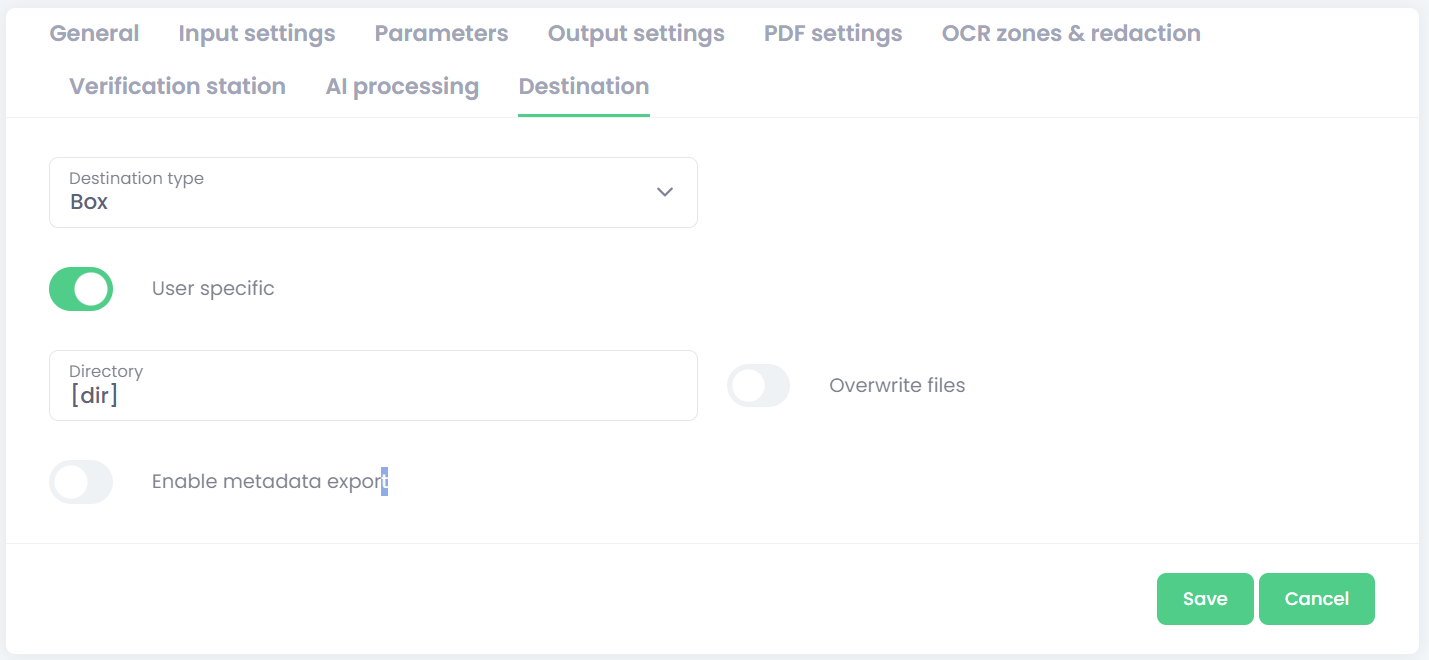
Task: Open OCR zones & redaction tab
Action: click(x=1070, y=33)
